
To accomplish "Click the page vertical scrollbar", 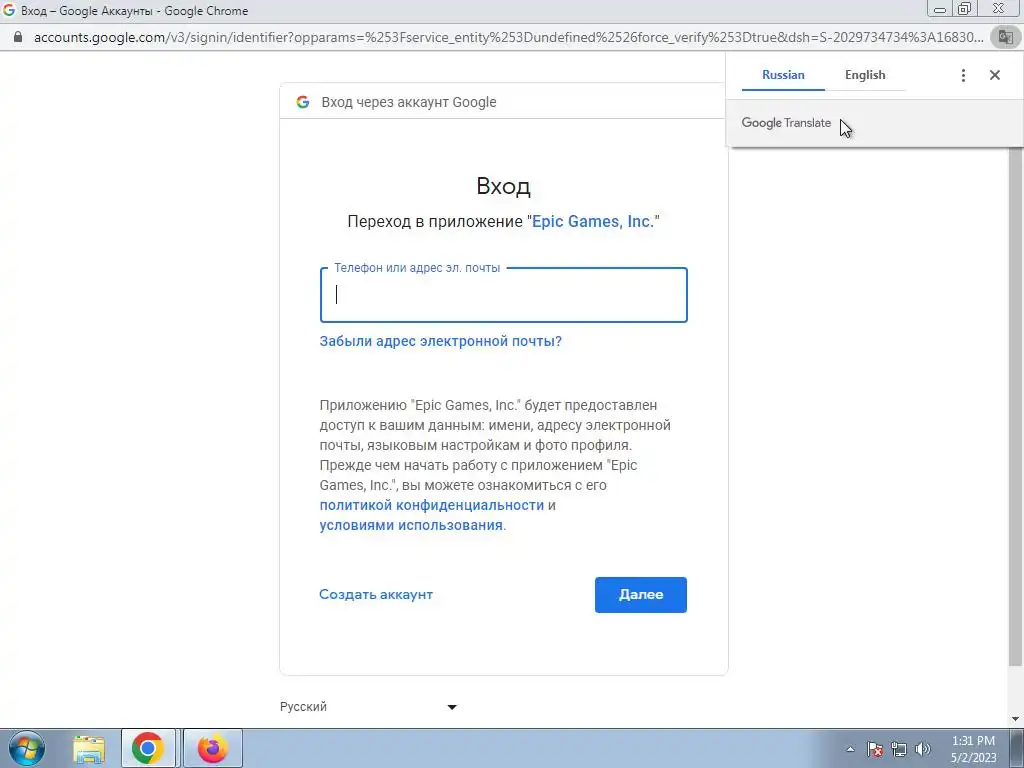I will (1016, 405).
